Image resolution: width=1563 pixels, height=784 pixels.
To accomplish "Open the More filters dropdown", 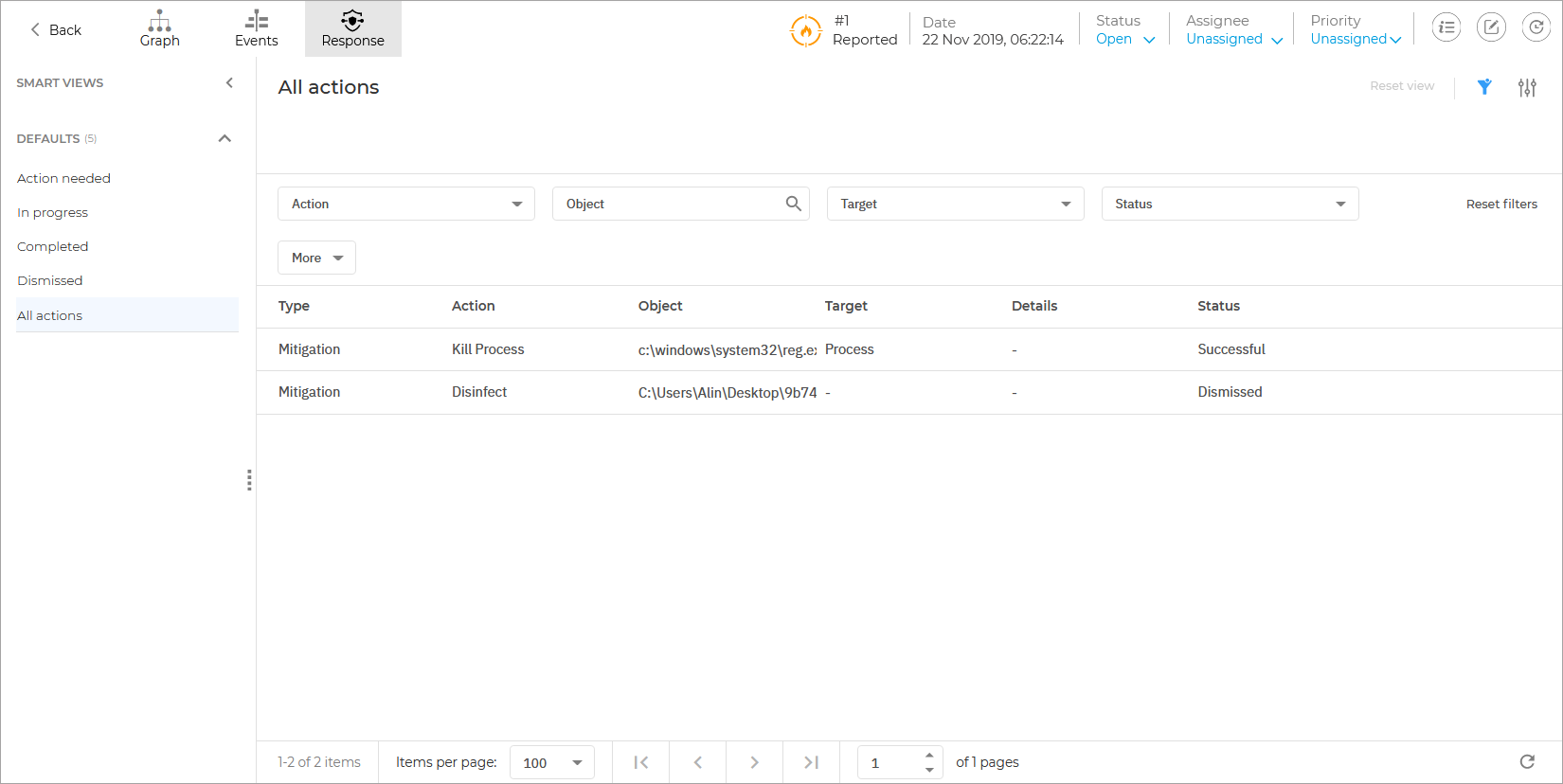I will 316,258.
